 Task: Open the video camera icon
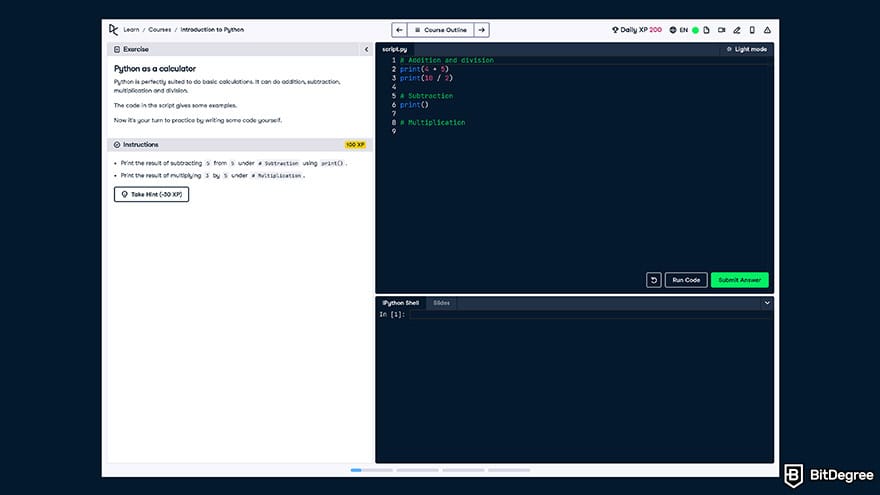coord(722,30)
